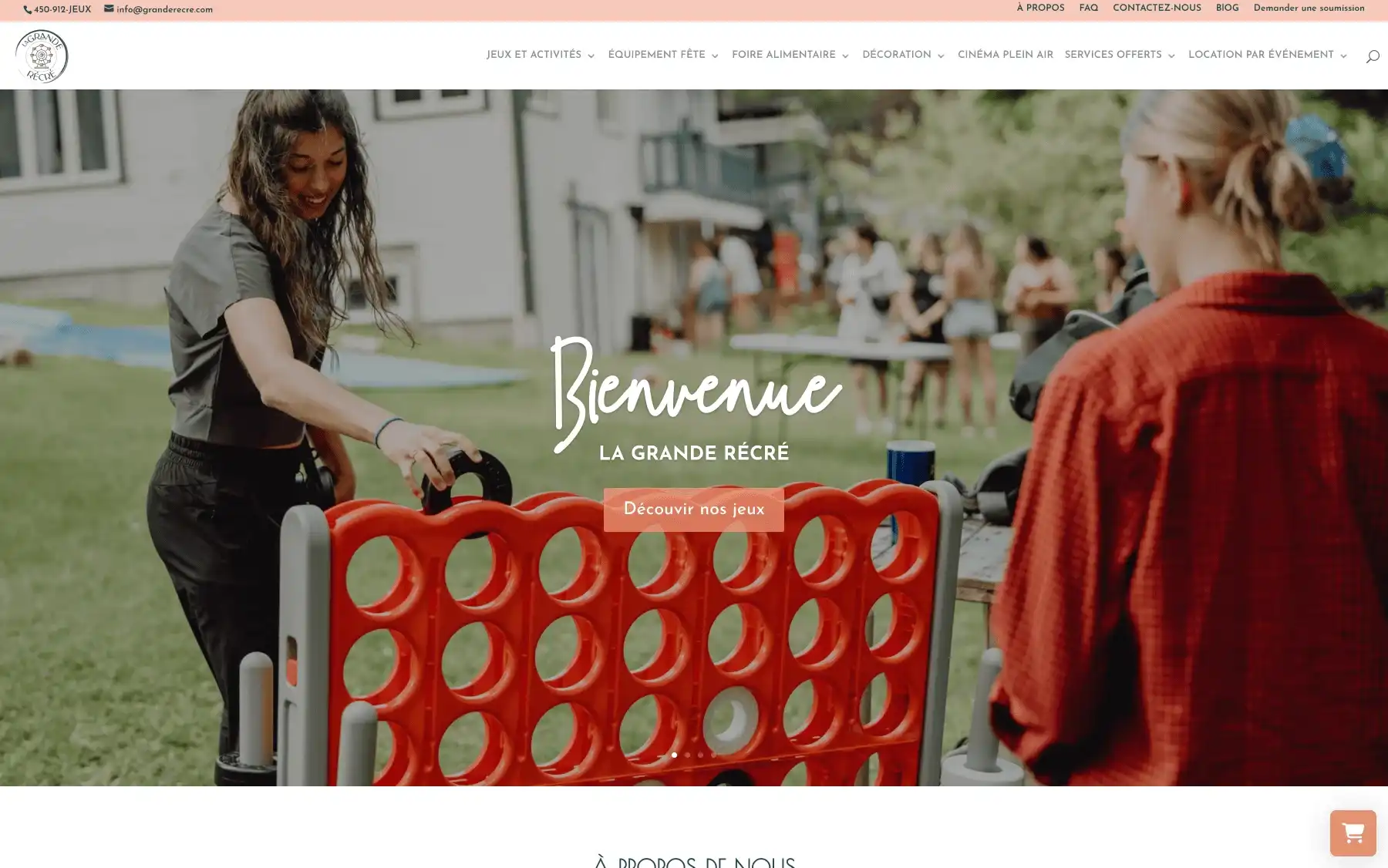Click Découvrir nos jeux button
1388x868 pixels.
(x=693, y=510)
